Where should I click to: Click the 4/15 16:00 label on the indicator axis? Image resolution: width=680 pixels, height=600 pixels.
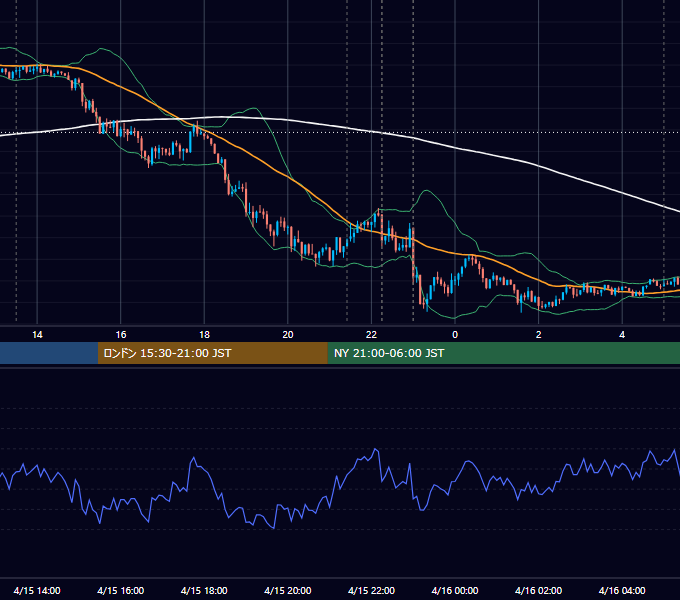pos(121,590)
